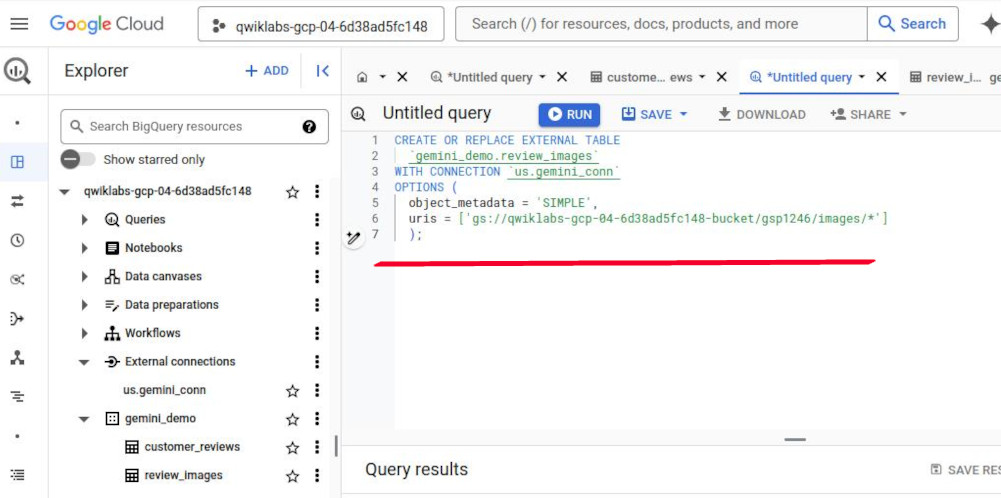The image size is (1001, 498).
Task: Expand the Data preparations node
Action: pyautogui.click(x=84, y=305)
